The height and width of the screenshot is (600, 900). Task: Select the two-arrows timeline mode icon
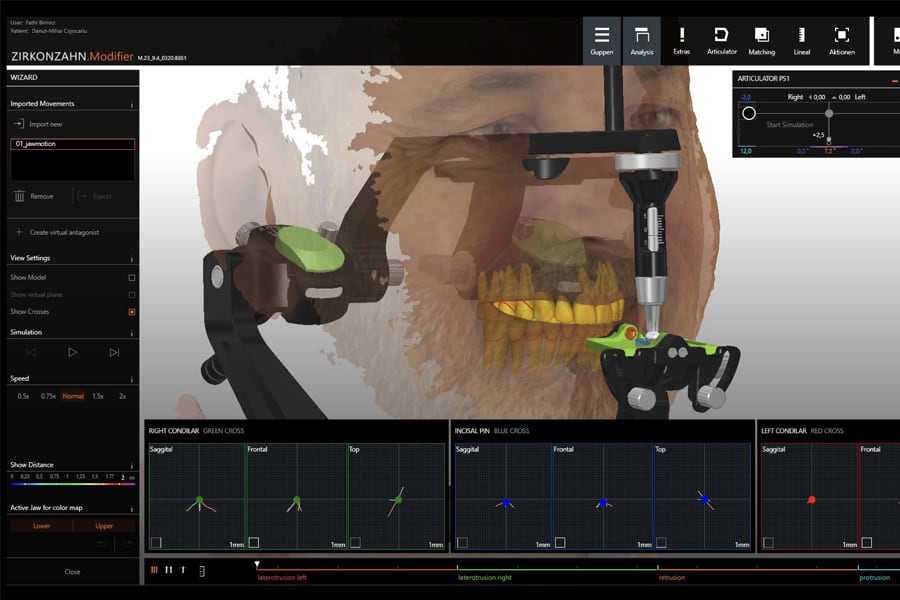click(169, 570)
